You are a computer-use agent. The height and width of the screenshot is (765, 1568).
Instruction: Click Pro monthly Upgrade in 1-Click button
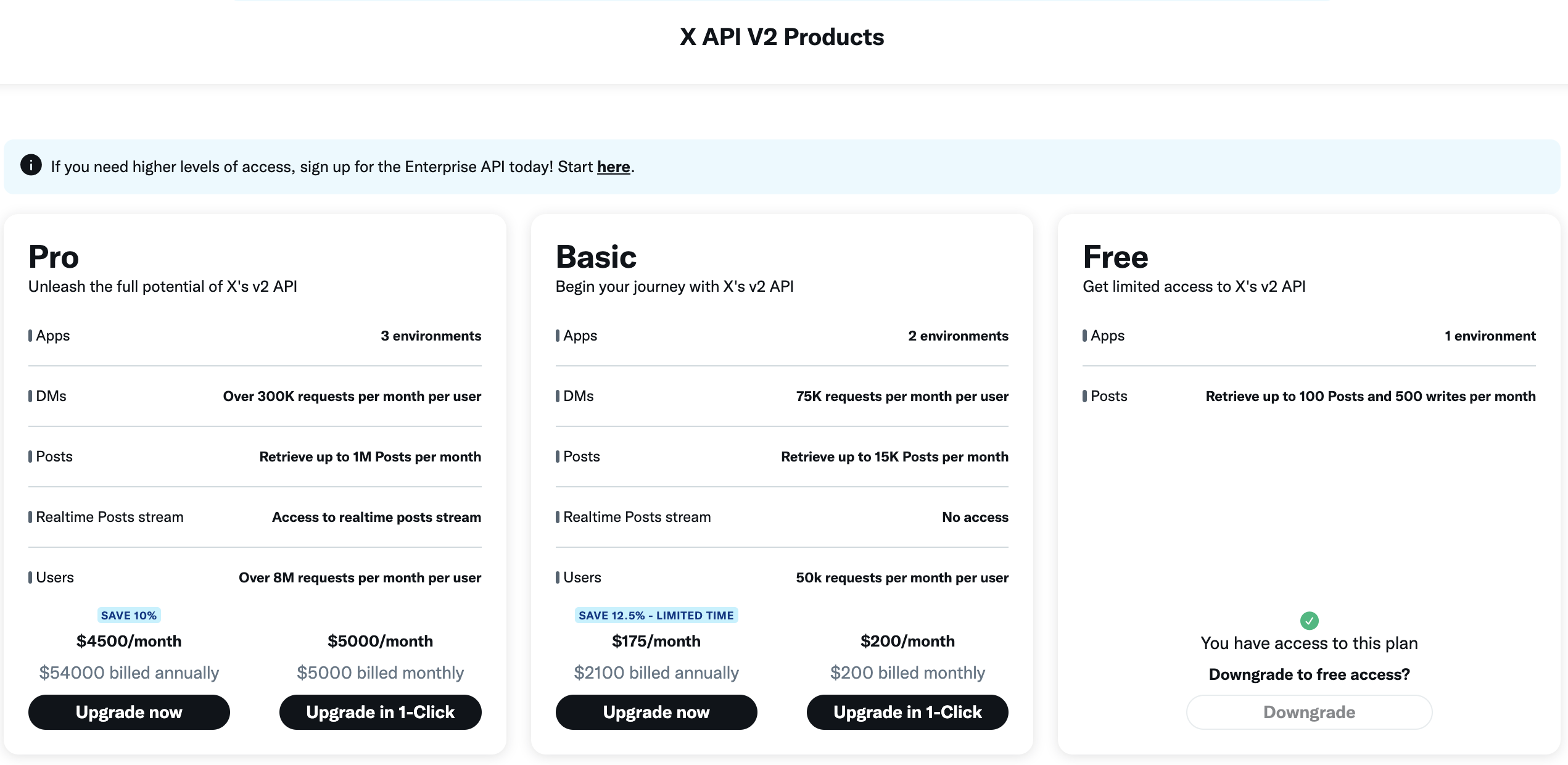tap(380, 712)
